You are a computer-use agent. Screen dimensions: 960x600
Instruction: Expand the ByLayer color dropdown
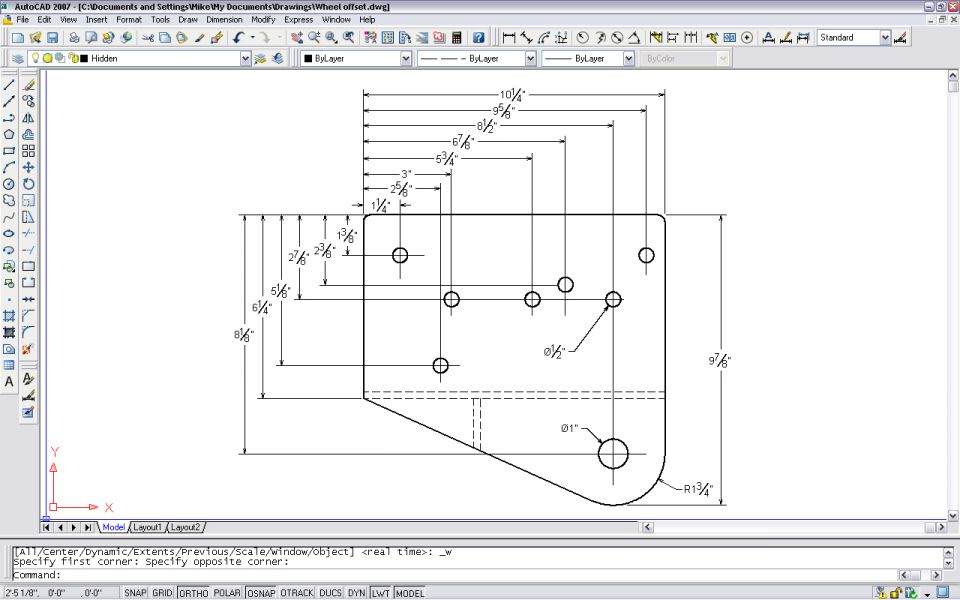406,59
